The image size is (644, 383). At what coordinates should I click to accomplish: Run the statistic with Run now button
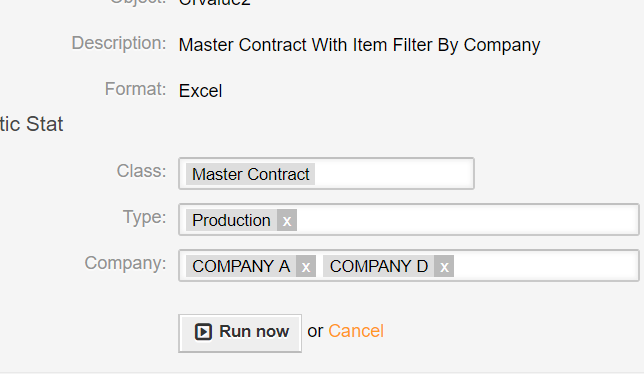click(x=240, y=333)
